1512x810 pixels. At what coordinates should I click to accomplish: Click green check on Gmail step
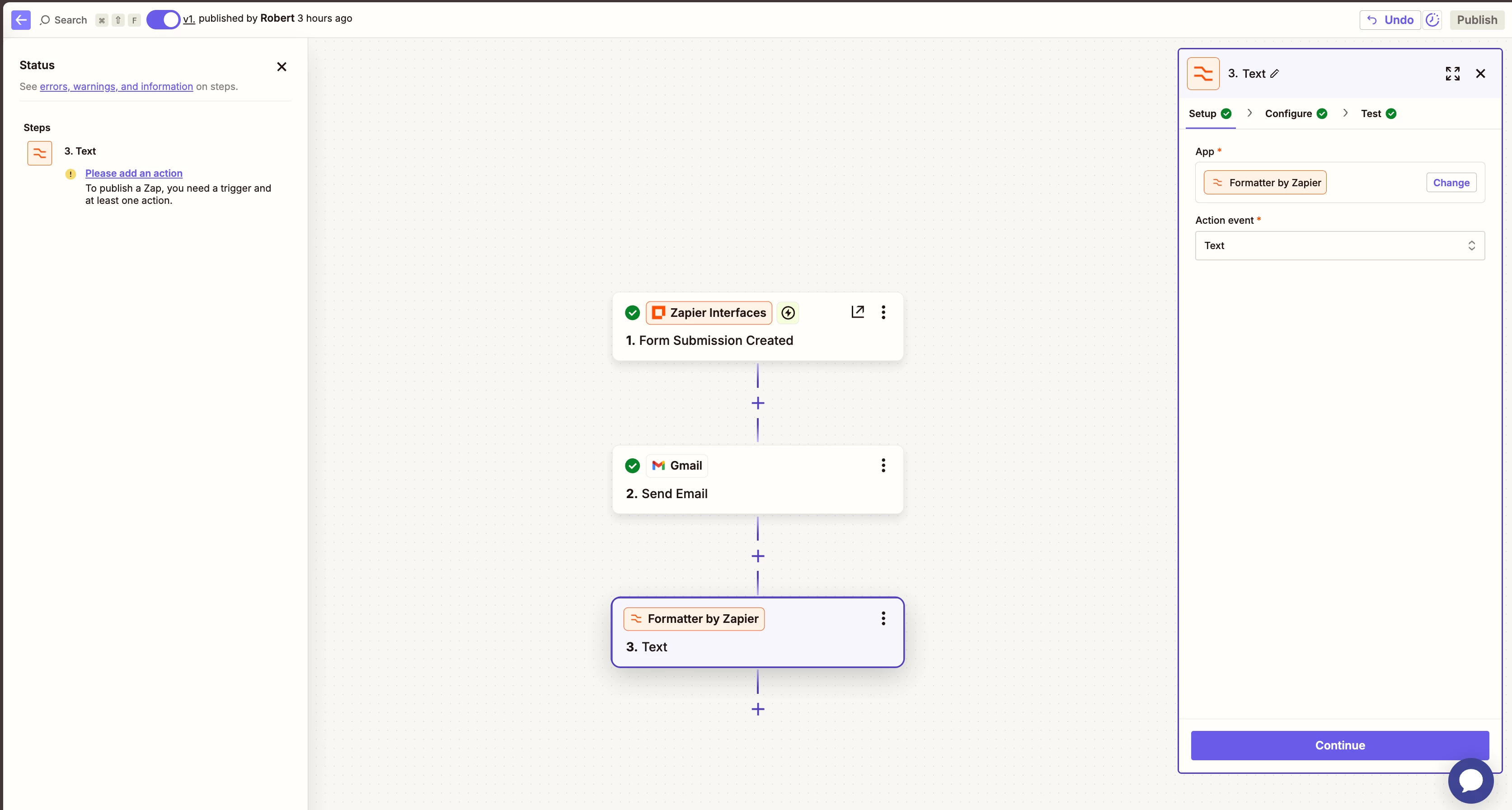632,466
